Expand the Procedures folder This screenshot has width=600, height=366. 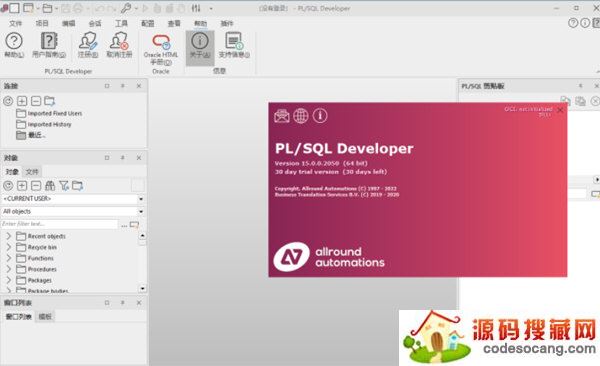tap(8, 269)
